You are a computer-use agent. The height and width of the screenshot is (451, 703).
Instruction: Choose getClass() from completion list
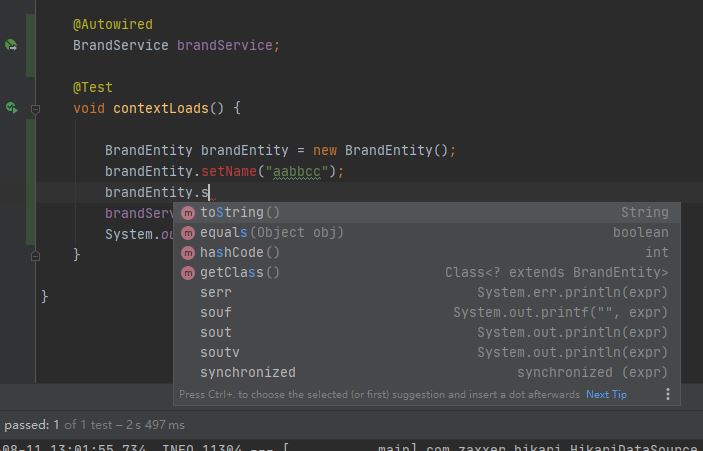tap(427, 273)
